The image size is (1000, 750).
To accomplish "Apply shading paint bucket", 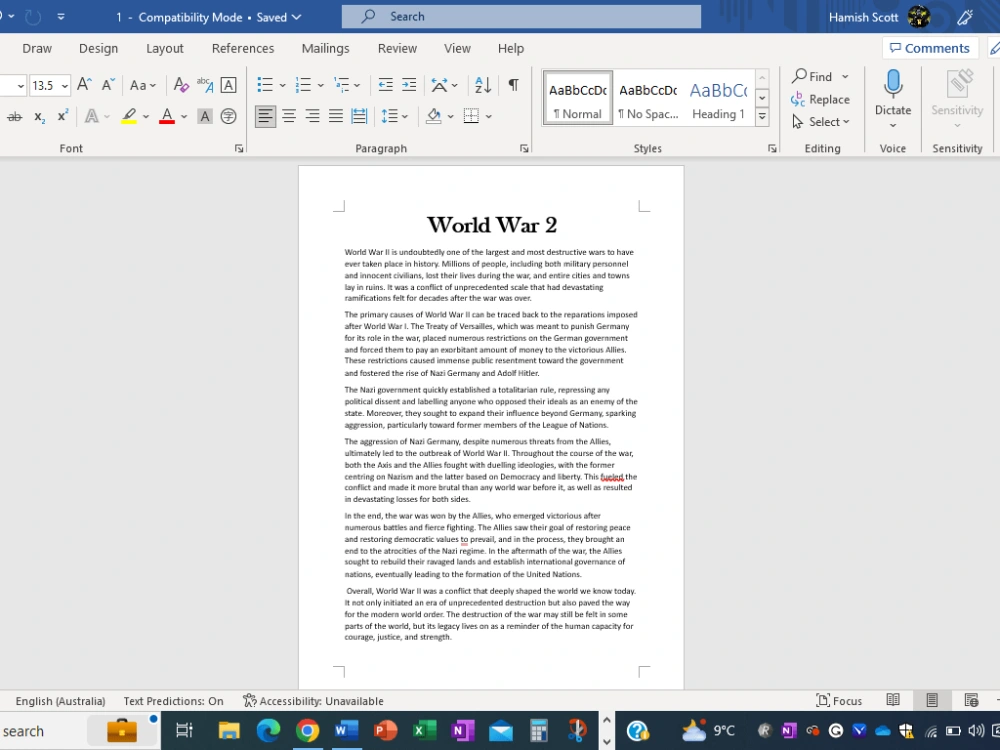I will [x=434, y=116].
